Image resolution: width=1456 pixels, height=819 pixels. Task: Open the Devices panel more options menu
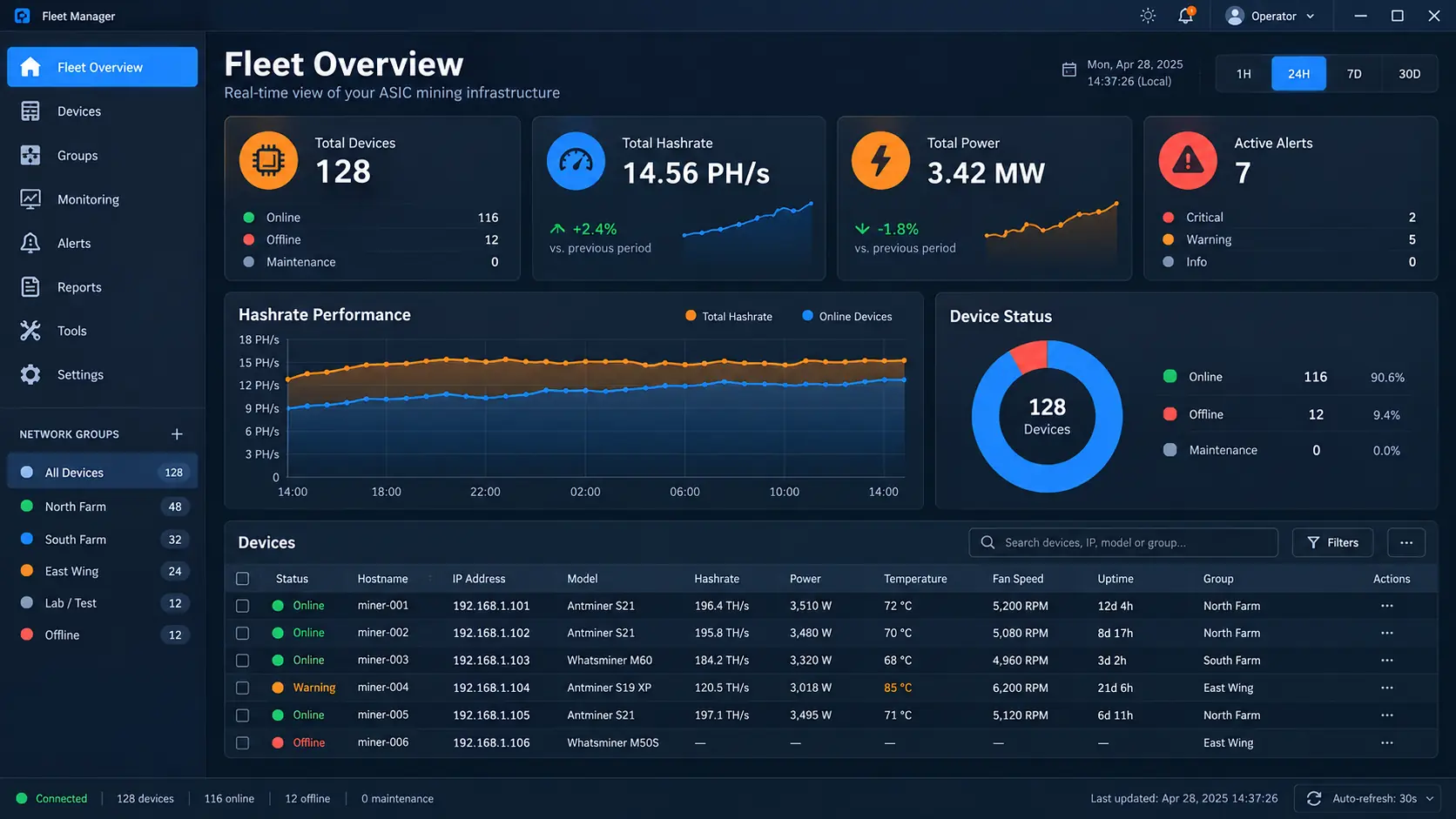point(1405,542)
